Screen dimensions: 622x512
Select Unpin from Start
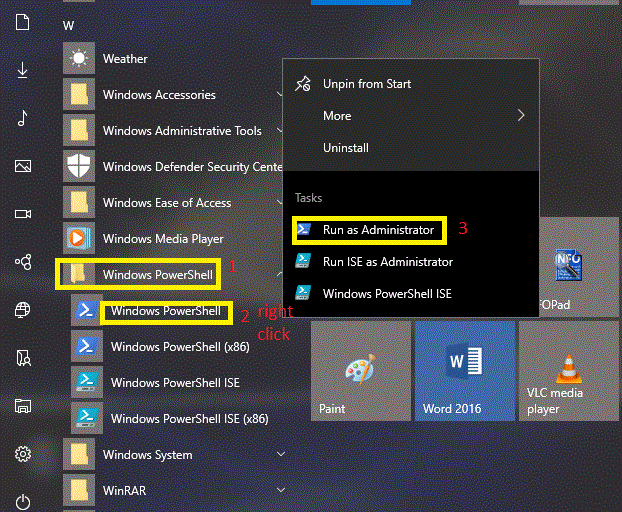(x=411, y=84)
